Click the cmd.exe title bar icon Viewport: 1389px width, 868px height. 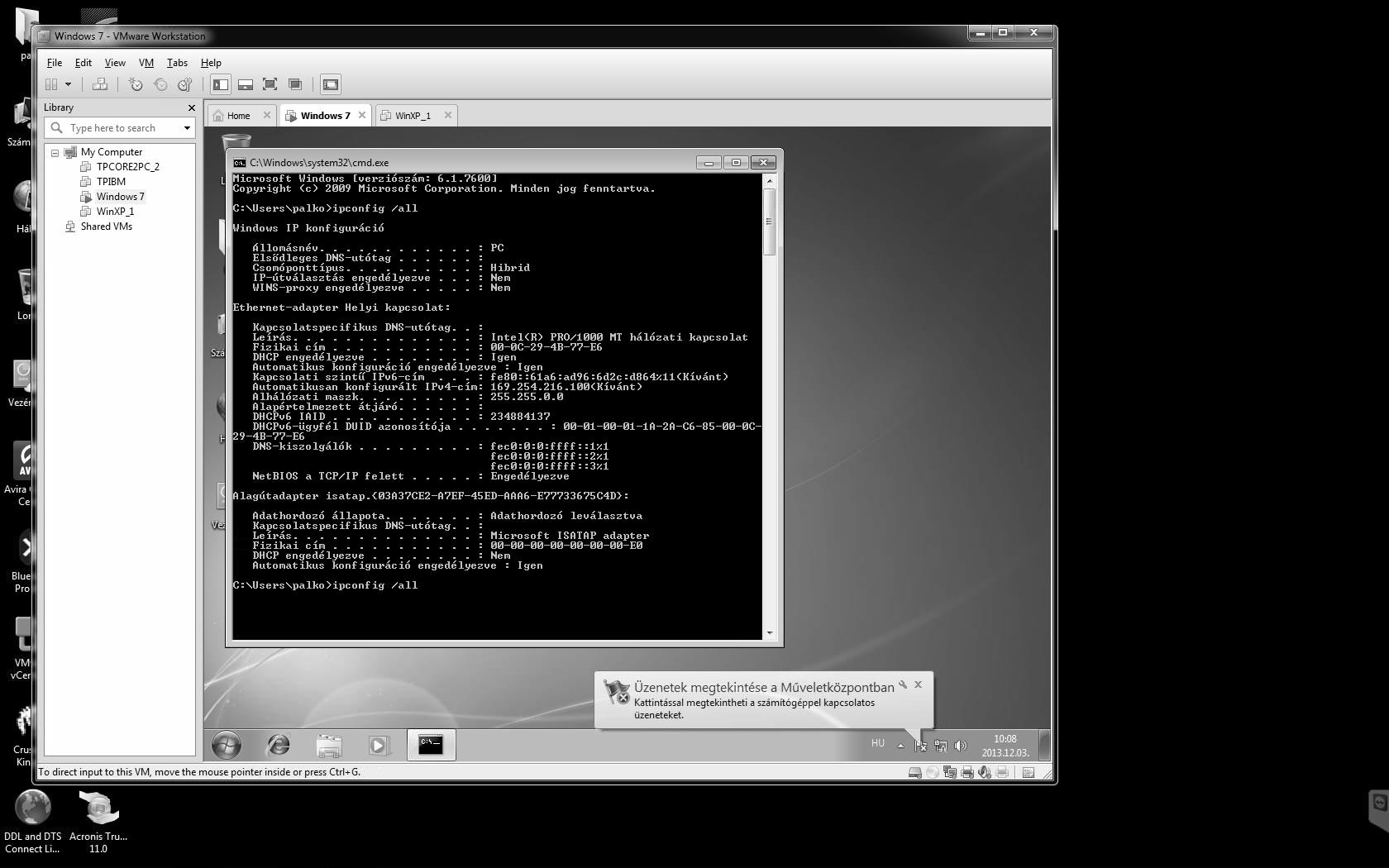pyautogui.click(x=240, y=163)
